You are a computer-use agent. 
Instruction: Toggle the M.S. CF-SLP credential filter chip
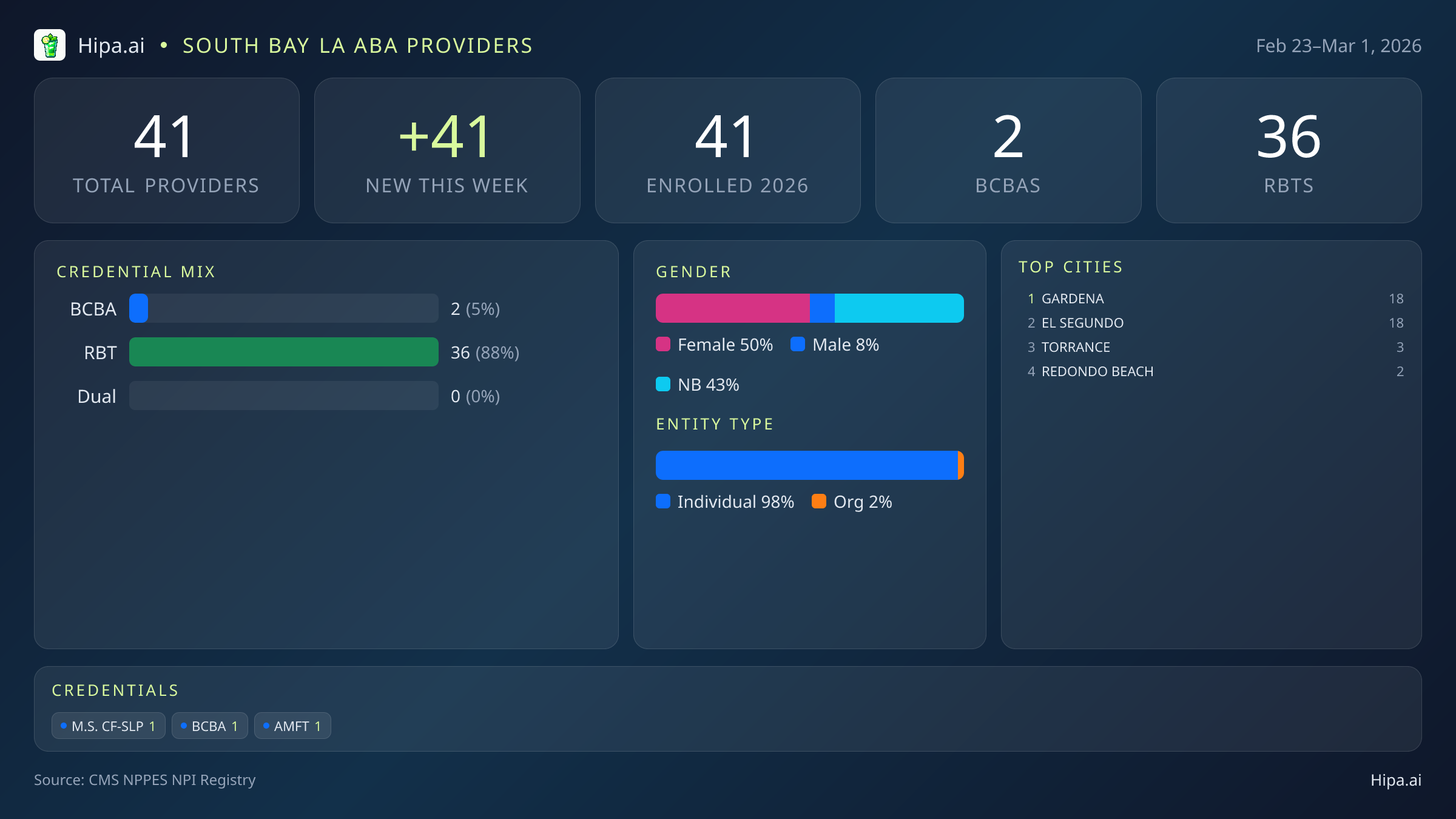(108, 725)
